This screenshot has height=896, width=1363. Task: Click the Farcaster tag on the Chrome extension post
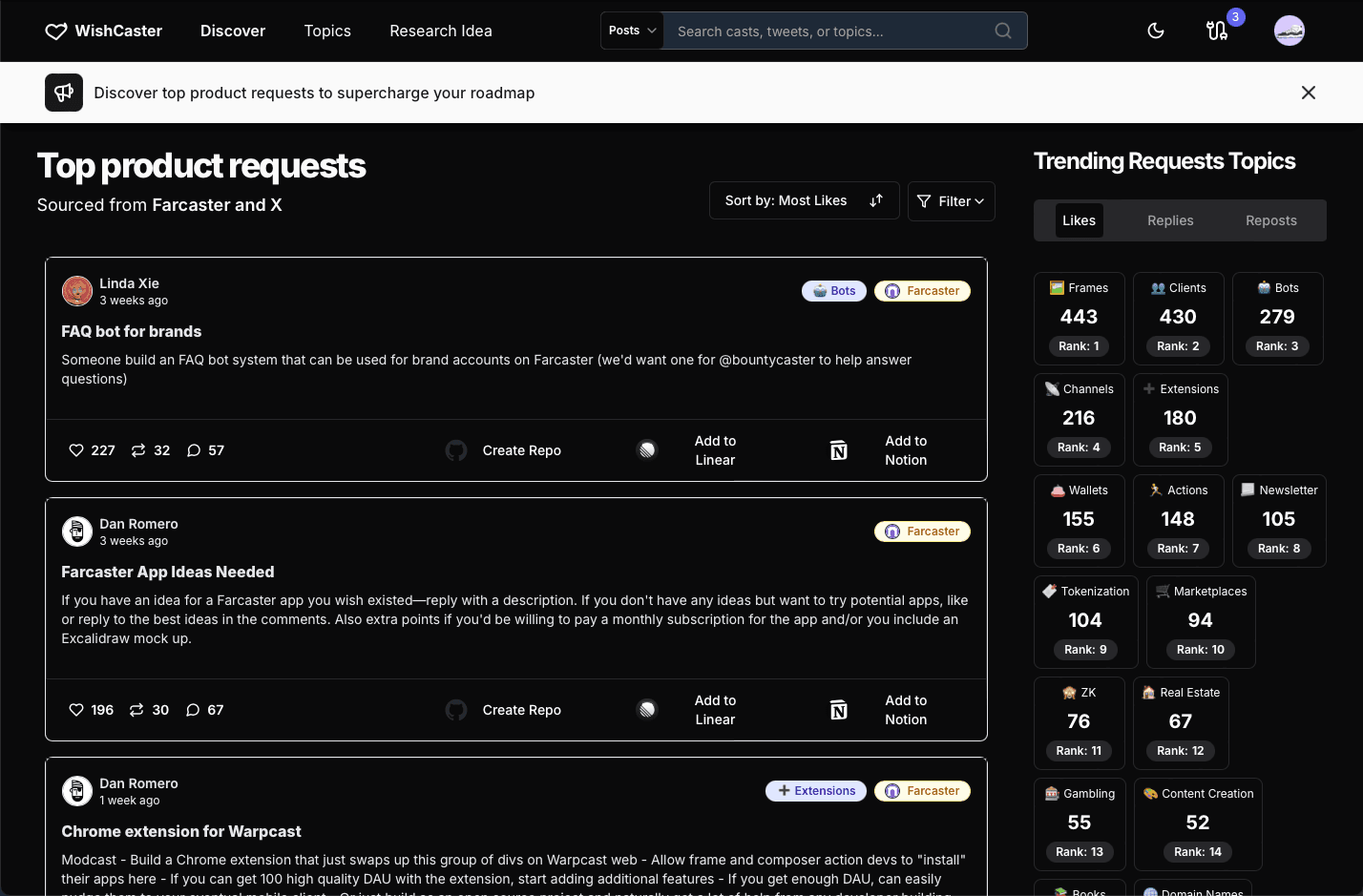pyautogui.click(x=922, y=791)
